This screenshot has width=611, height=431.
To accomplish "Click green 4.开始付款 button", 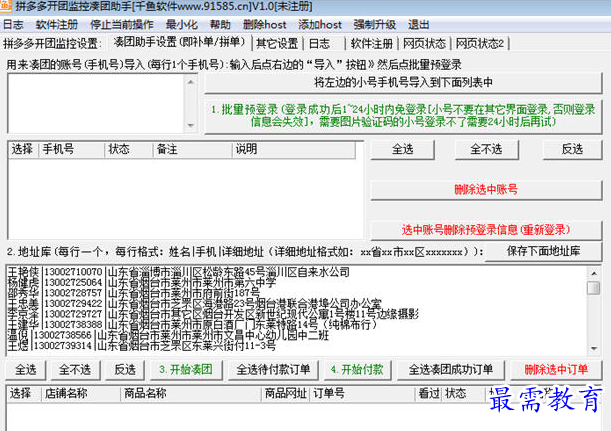I will tap(357, 370).
